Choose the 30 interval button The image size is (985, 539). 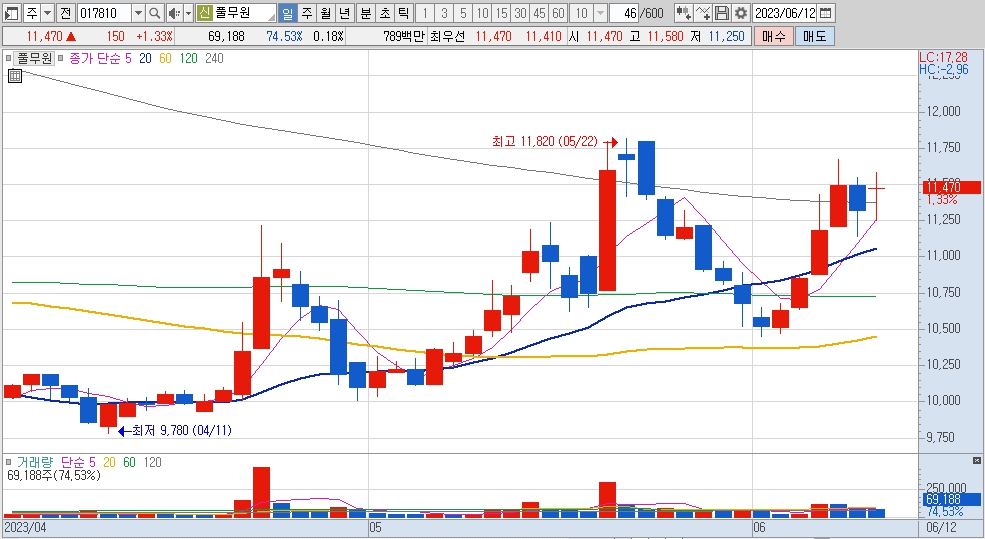(520, 13)
